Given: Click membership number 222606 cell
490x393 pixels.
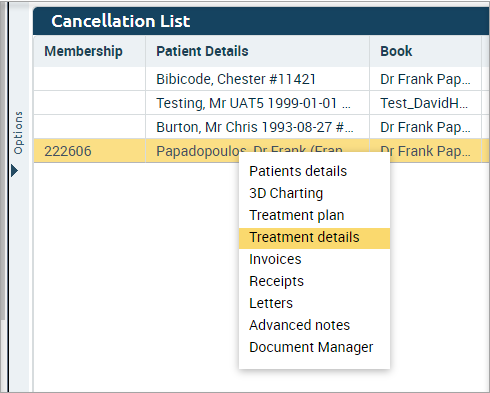Looking at the screenshot, I should click(x=89, y=151).
